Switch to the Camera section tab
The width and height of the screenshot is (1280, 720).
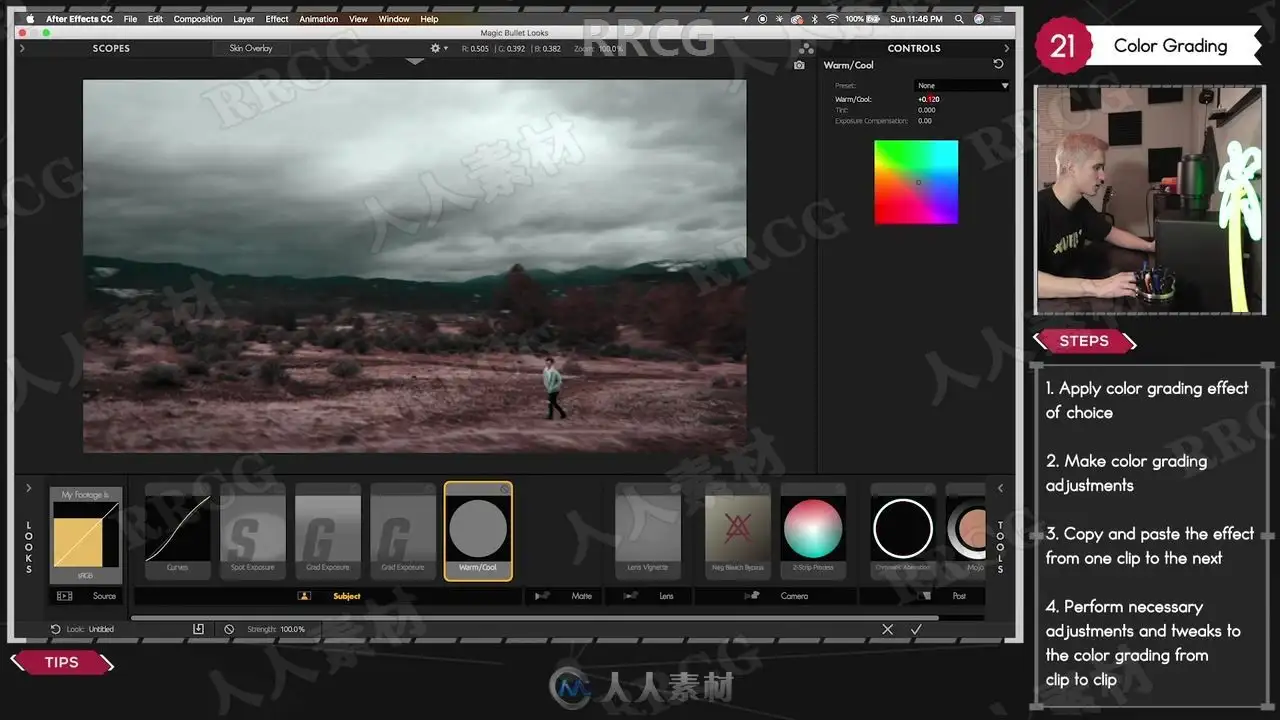pos(776,596)
